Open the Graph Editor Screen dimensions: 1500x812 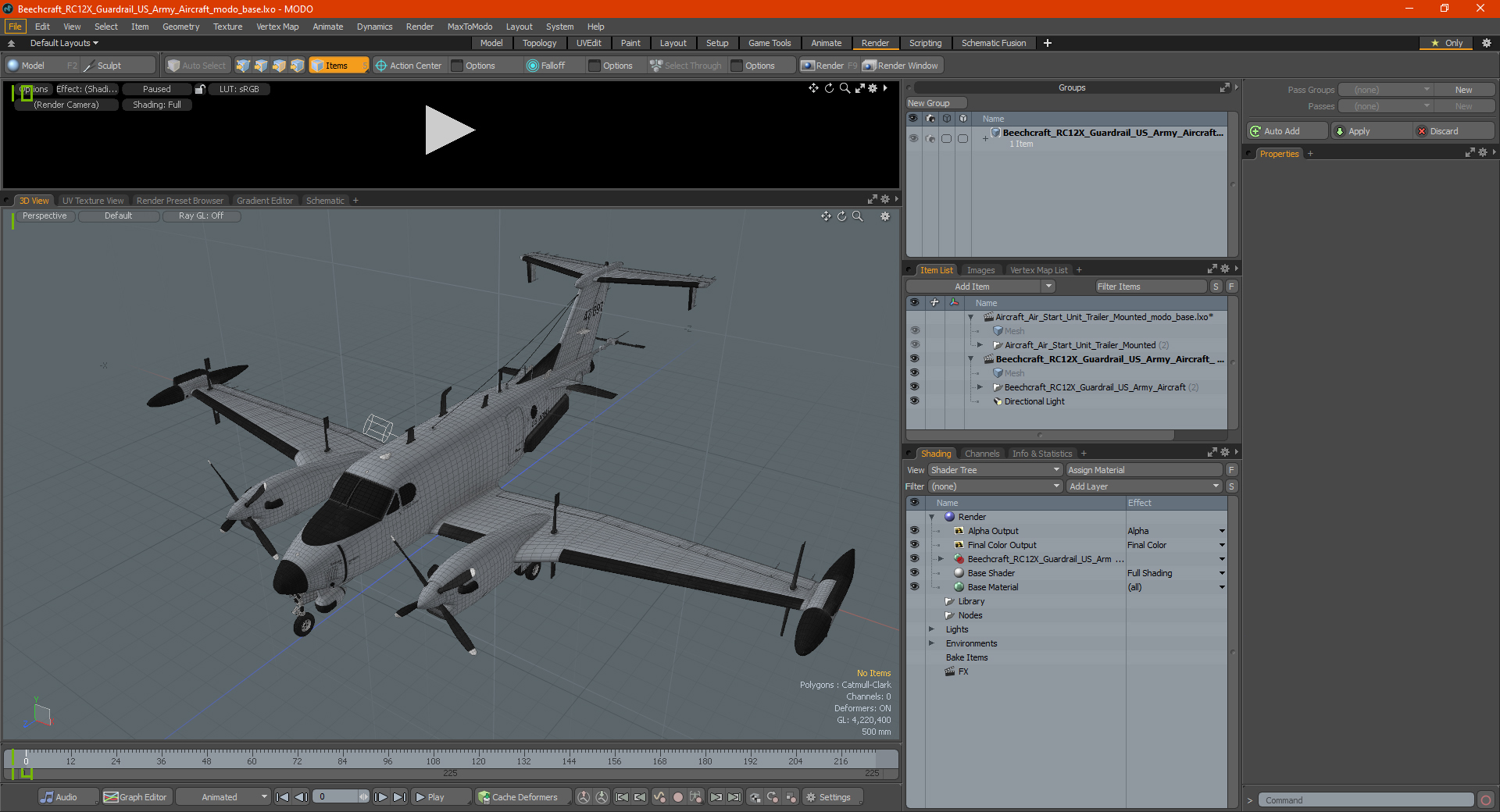click(135, 797)
